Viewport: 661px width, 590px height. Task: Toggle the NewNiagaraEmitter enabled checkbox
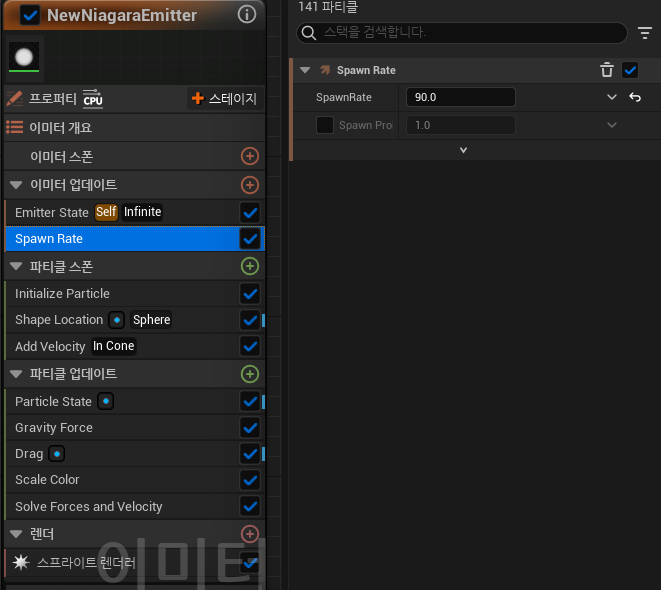30,15
